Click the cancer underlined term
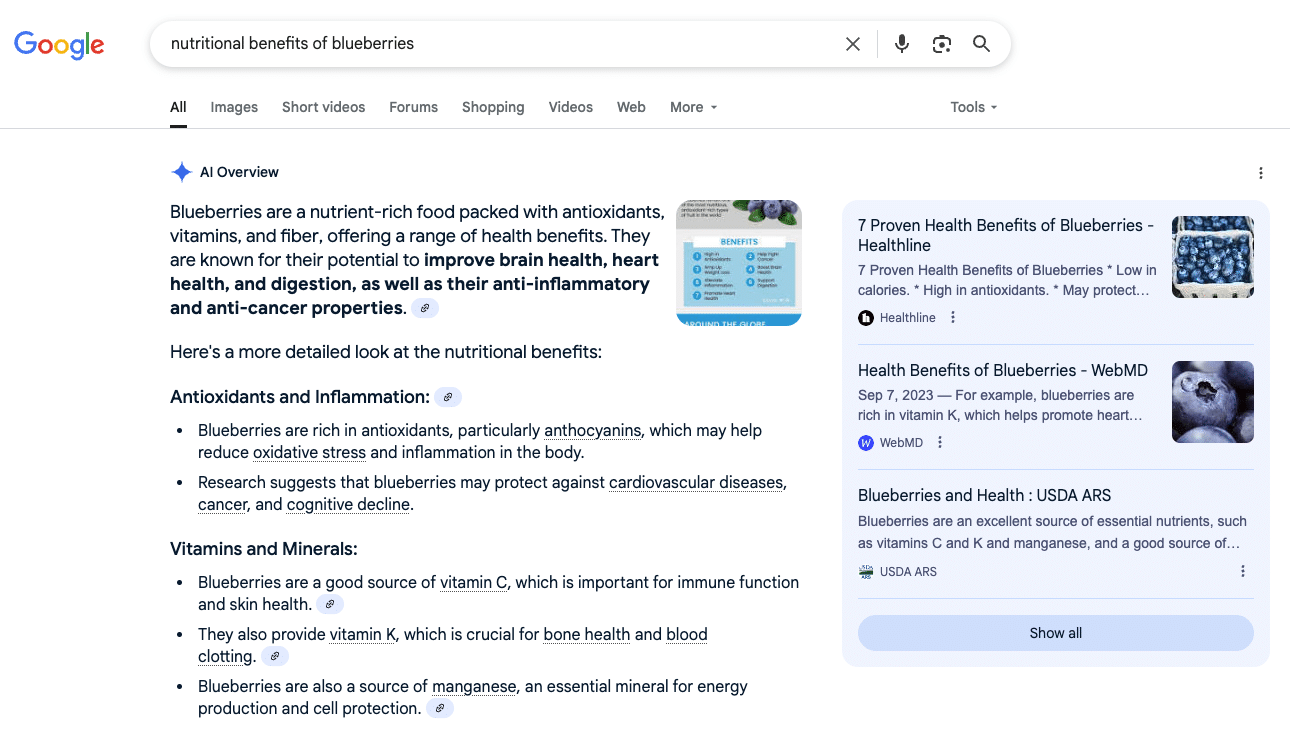 pyautogui.click(x=222, y=505)
